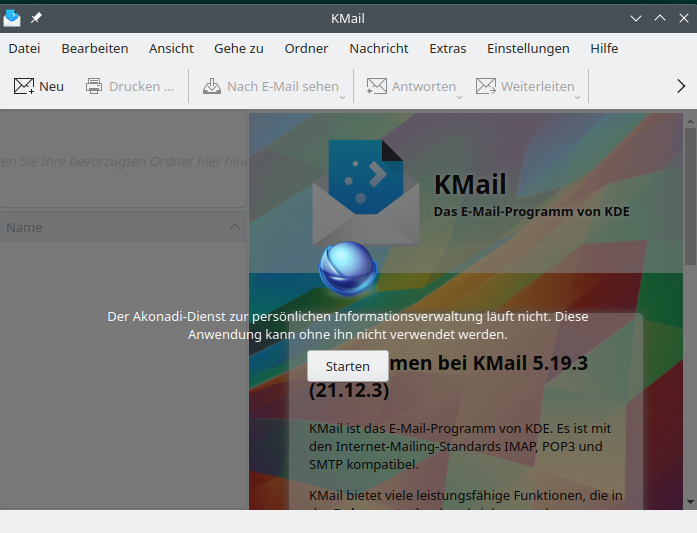Maximize the KMail window
The image size is (697, 533).
point(660,18)
